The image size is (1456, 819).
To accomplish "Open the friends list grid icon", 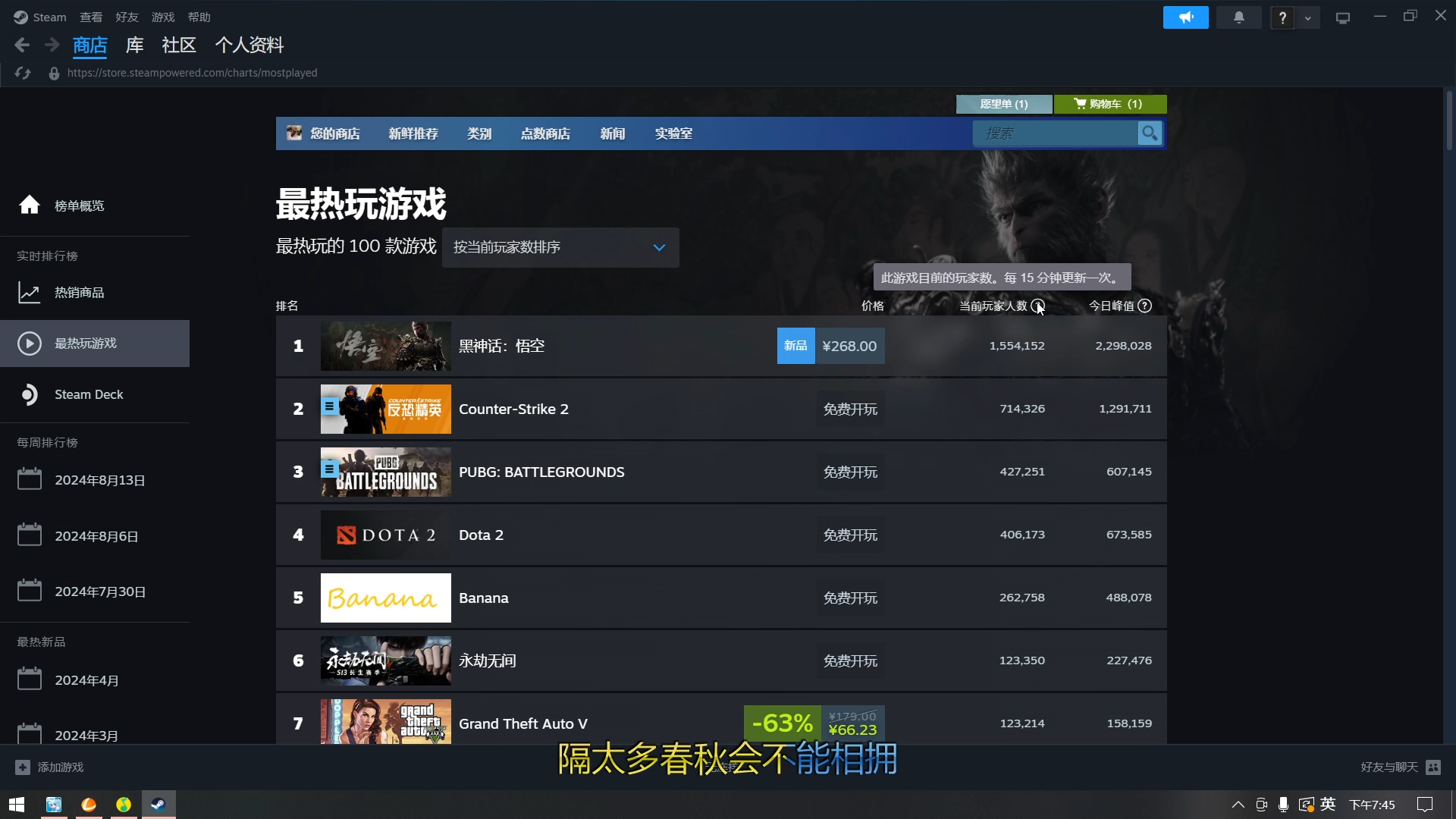I will [x=1433, y=767].
